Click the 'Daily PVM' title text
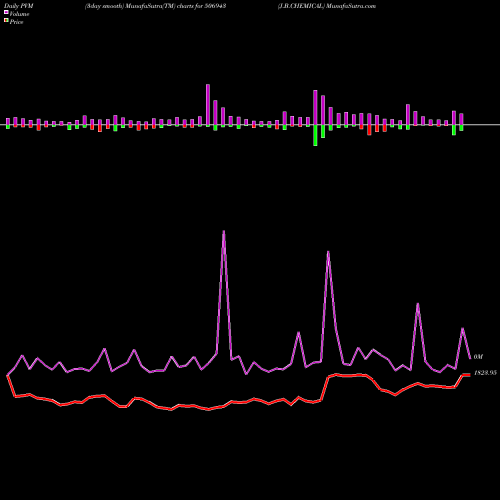500x500 pixels. coord(19,6)
